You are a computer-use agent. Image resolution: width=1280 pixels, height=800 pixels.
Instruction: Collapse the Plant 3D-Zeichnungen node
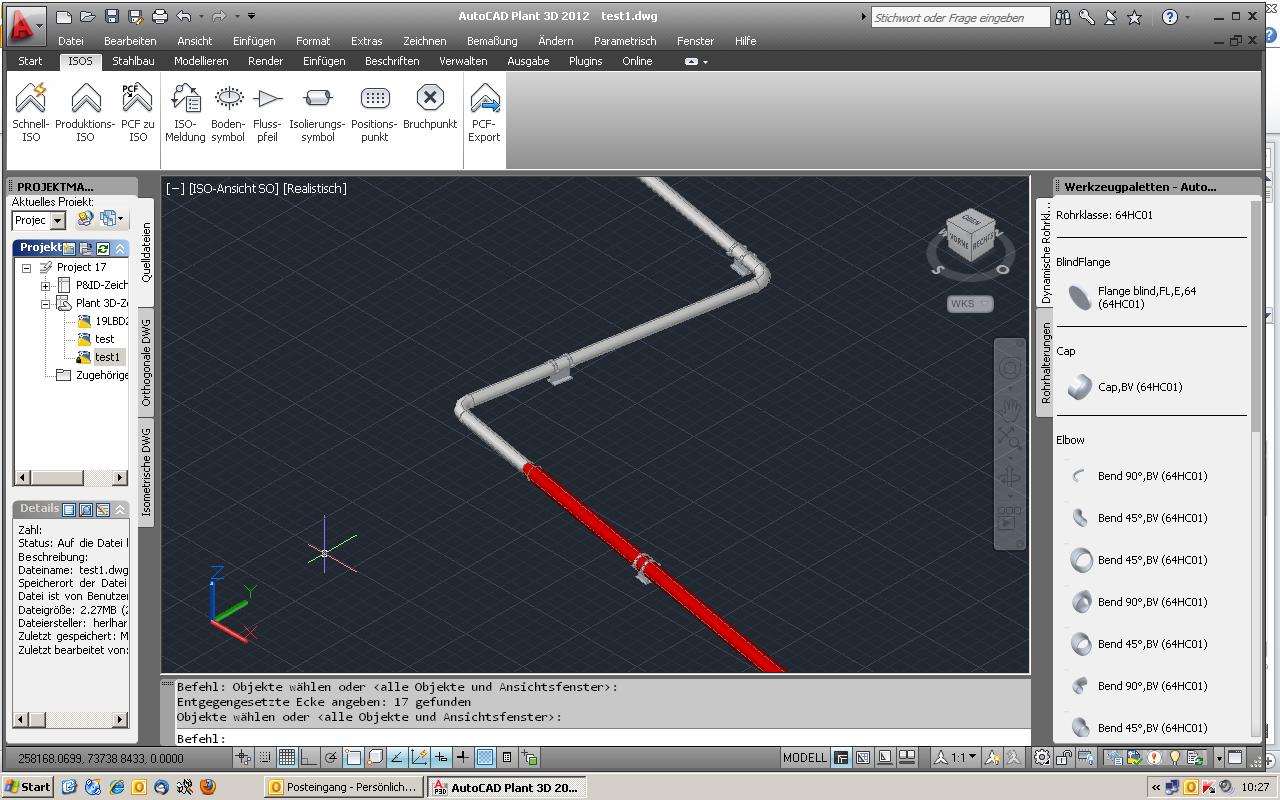[x=45, y=304]
